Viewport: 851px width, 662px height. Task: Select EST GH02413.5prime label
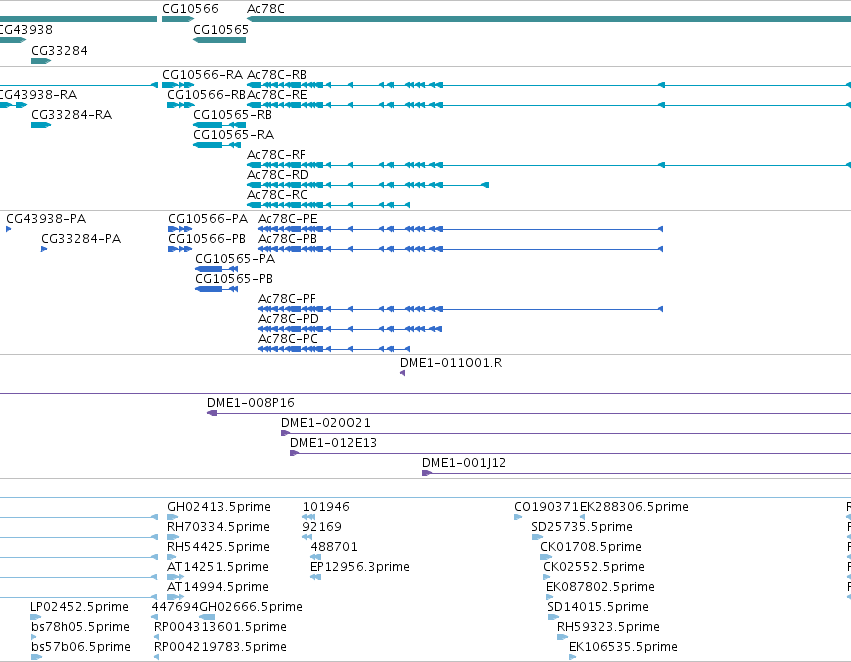[x=219, y=507]
